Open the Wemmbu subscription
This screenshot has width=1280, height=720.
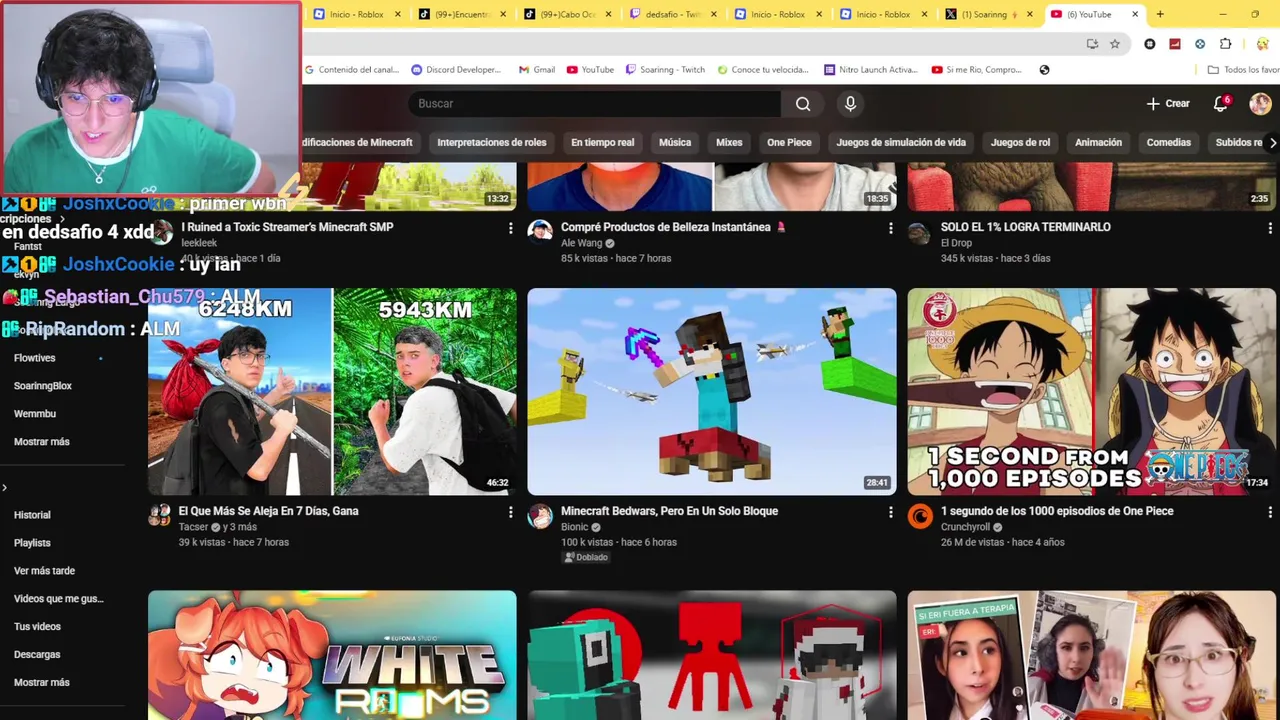[35, 414]
